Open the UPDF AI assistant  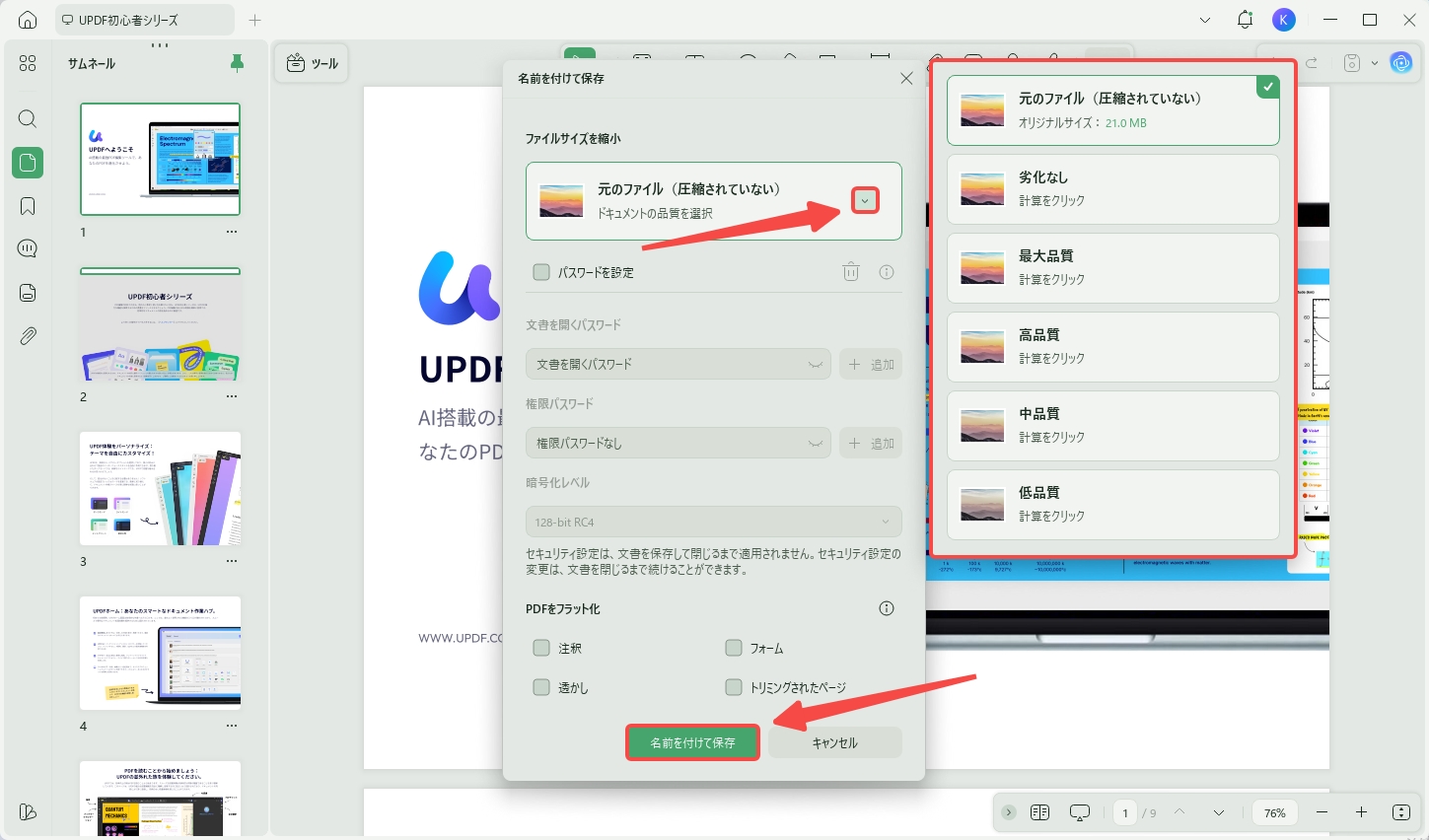click(x=1401, y=63)
